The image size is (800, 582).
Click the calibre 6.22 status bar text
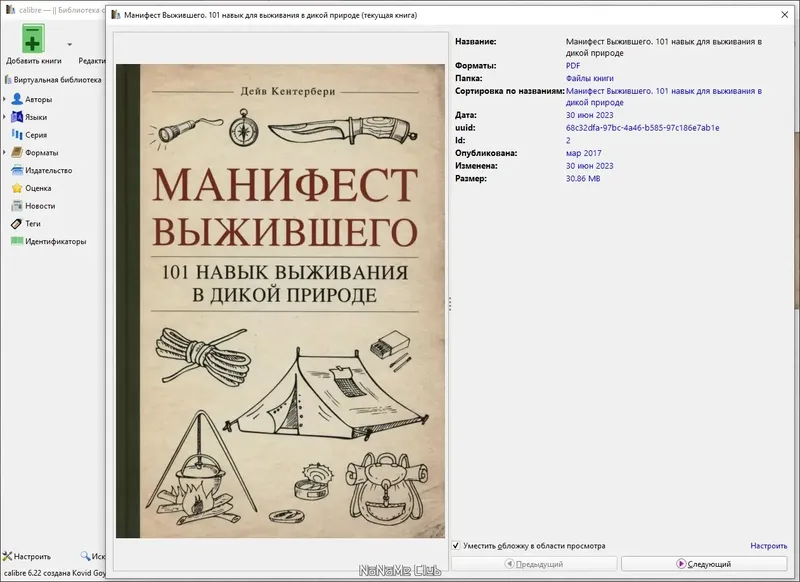coord(55,573)
